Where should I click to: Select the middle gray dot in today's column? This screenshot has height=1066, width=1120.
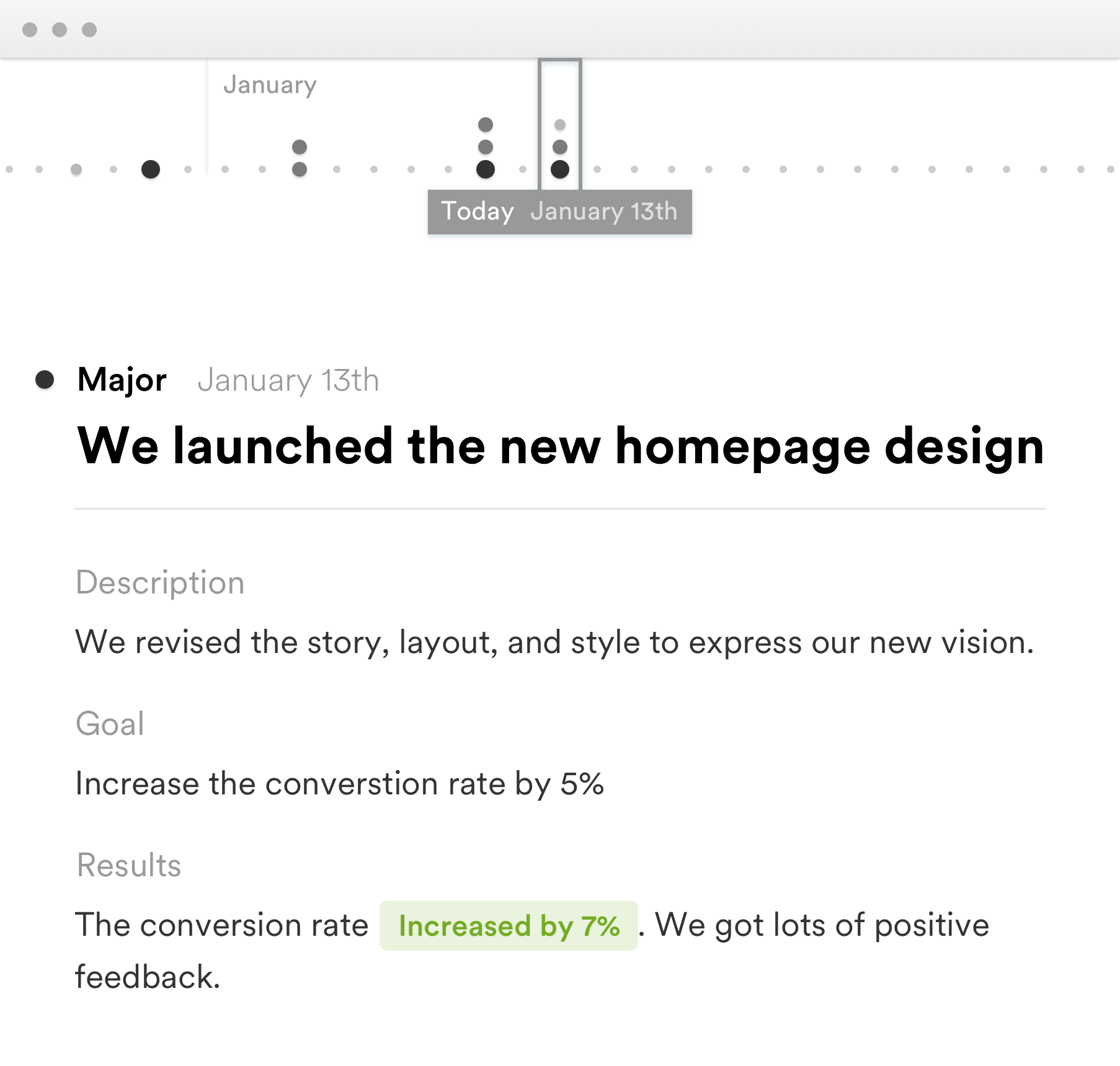tap(560, 147)
